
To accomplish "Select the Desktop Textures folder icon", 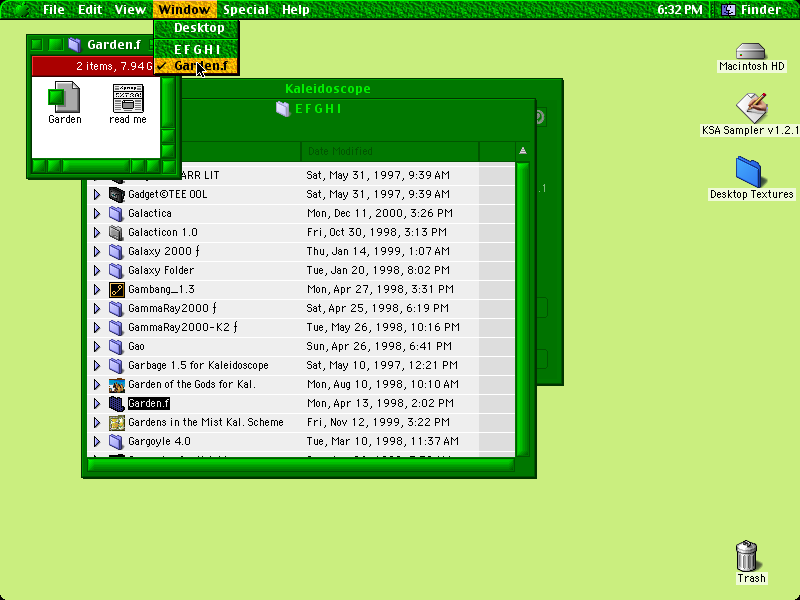I will pyautogui.click(x=748, y=172).
